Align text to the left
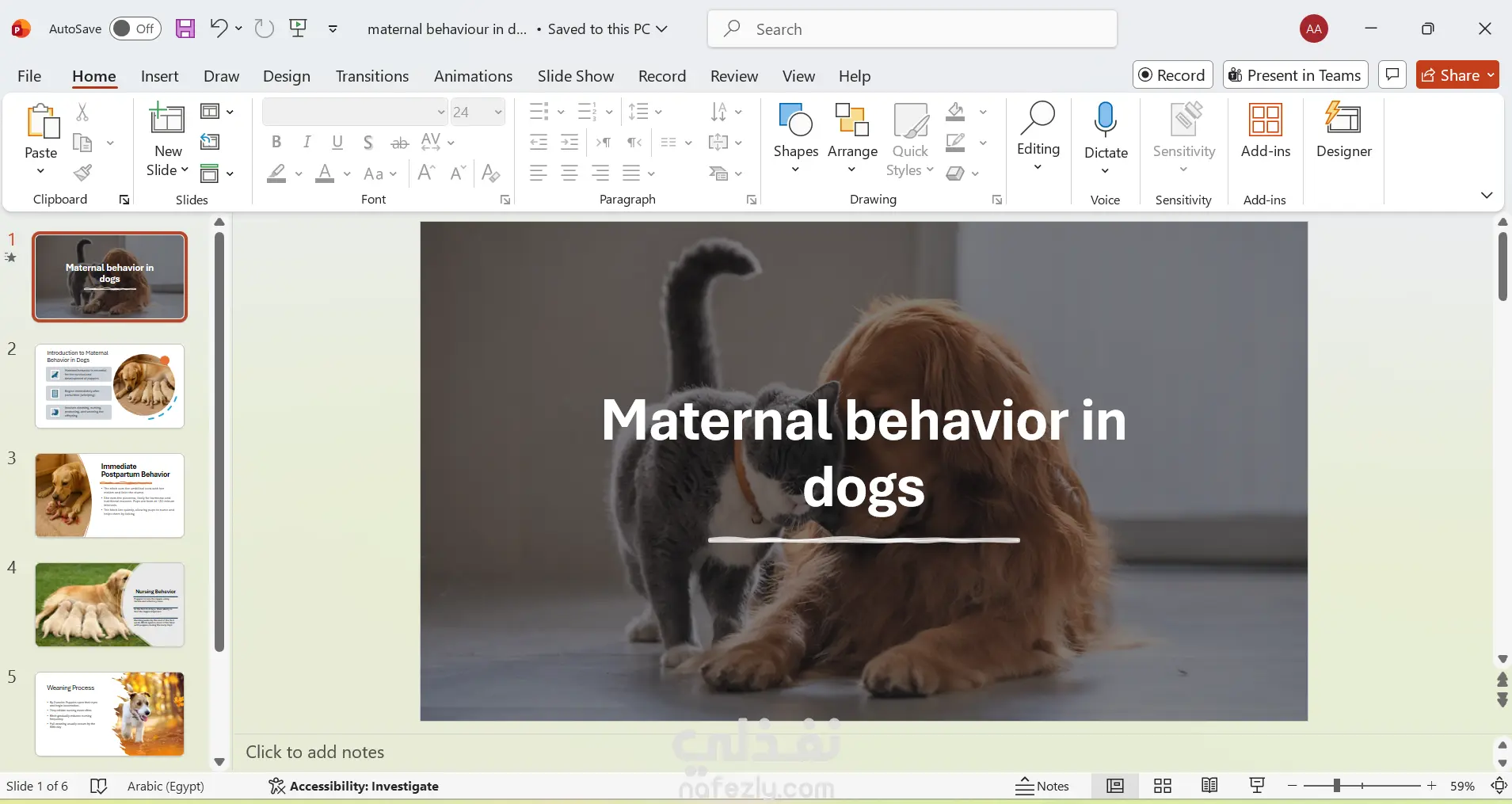This screenshot has height=804, width=1512. pos(539,173)
